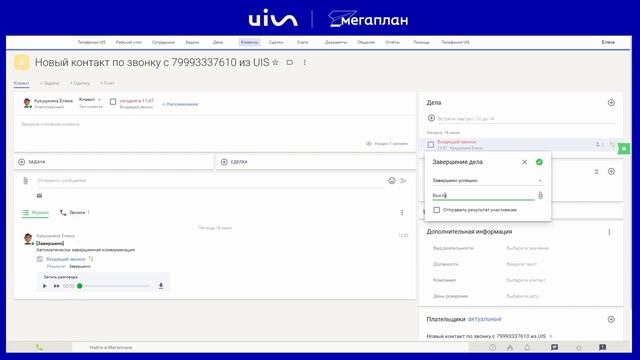
Task: Pick a date for День рождения
Action: [x=522, y=296]
